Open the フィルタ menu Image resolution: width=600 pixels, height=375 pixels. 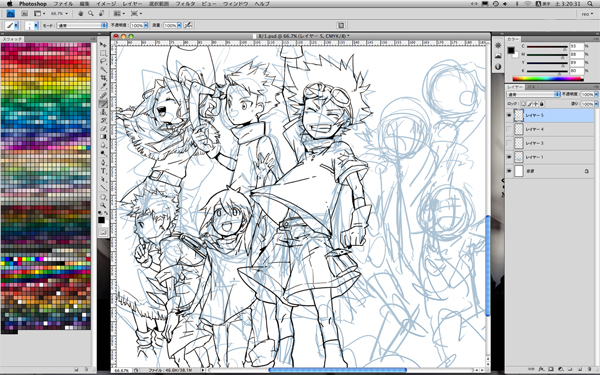[x=185, y=3]
